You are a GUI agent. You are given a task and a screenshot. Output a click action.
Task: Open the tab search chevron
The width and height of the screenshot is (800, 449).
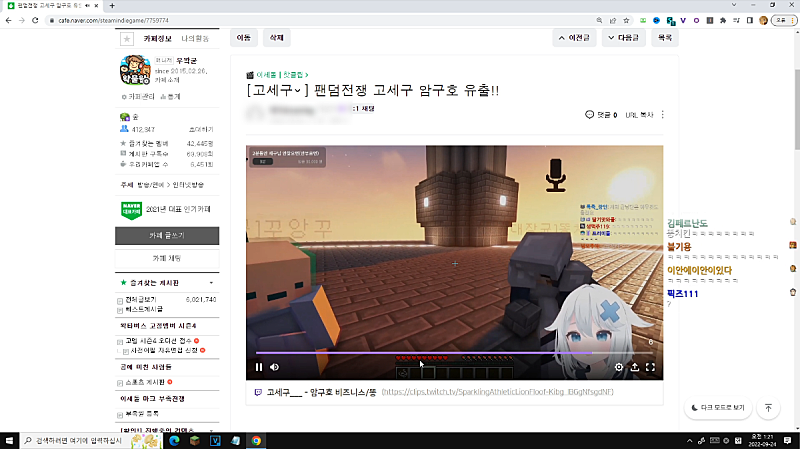[734, 5]
